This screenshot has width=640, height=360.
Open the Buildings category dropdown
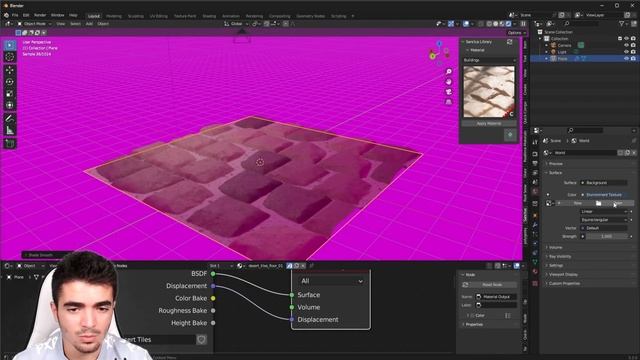(489, 60)
